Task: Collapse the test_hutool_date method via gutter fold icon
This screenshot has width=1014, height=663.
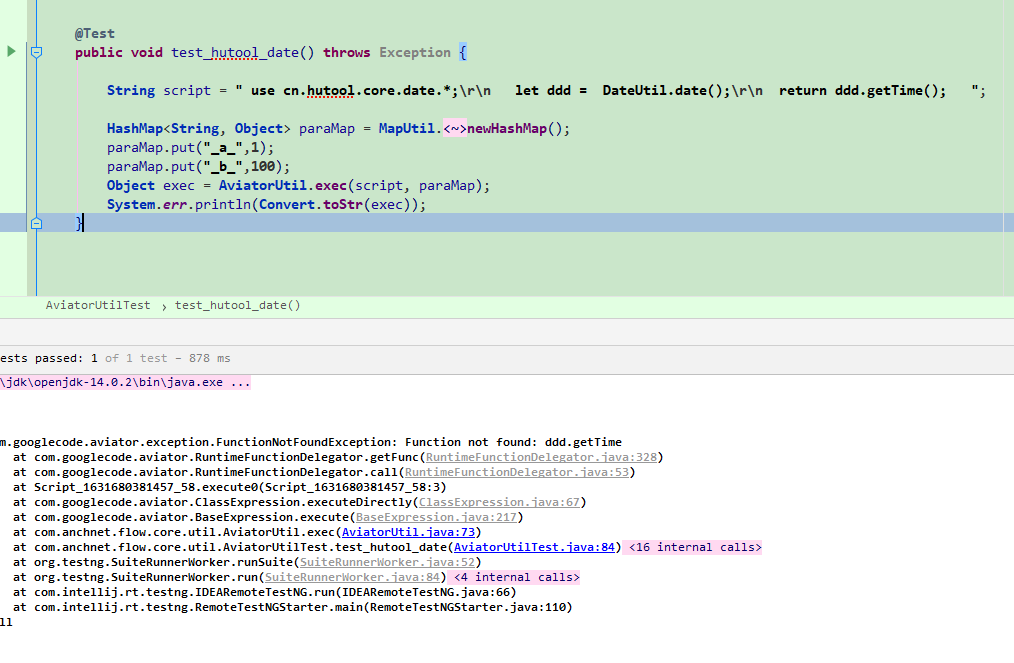Action: [x=36, y=50]
